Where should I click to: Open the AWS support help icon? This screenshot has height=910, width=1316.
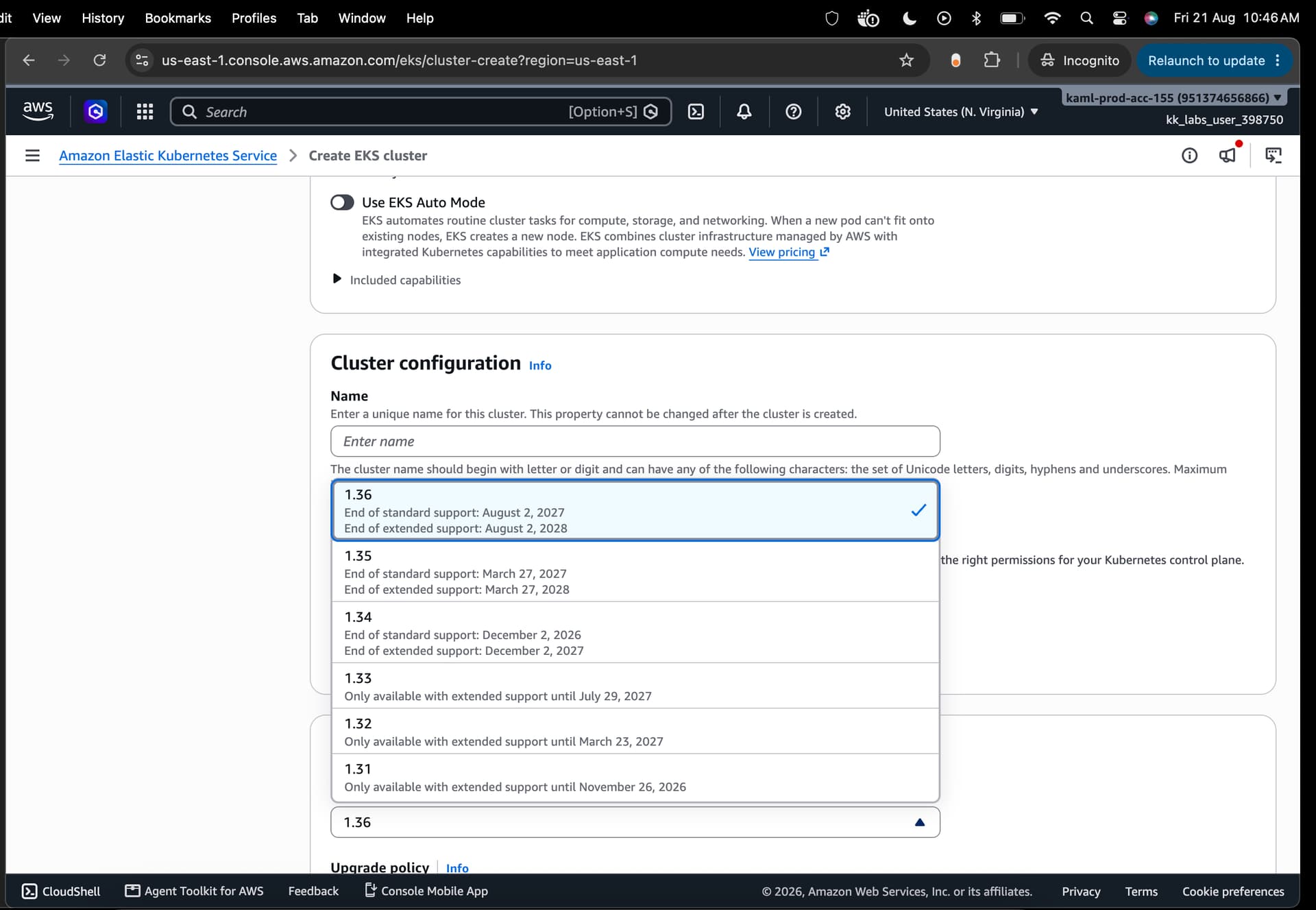pyautogui.click(x=793, y=112)
